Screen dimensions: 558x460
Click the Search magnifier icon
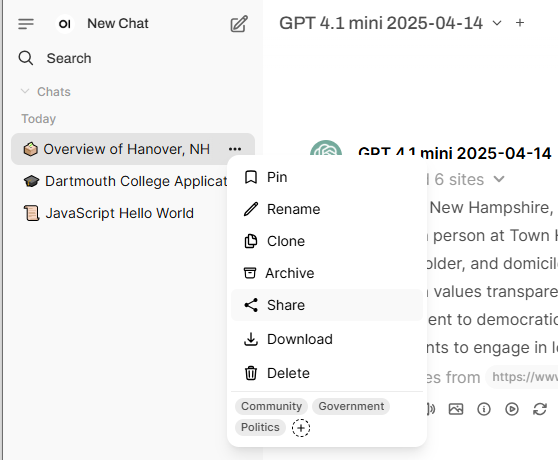(26, 58)
